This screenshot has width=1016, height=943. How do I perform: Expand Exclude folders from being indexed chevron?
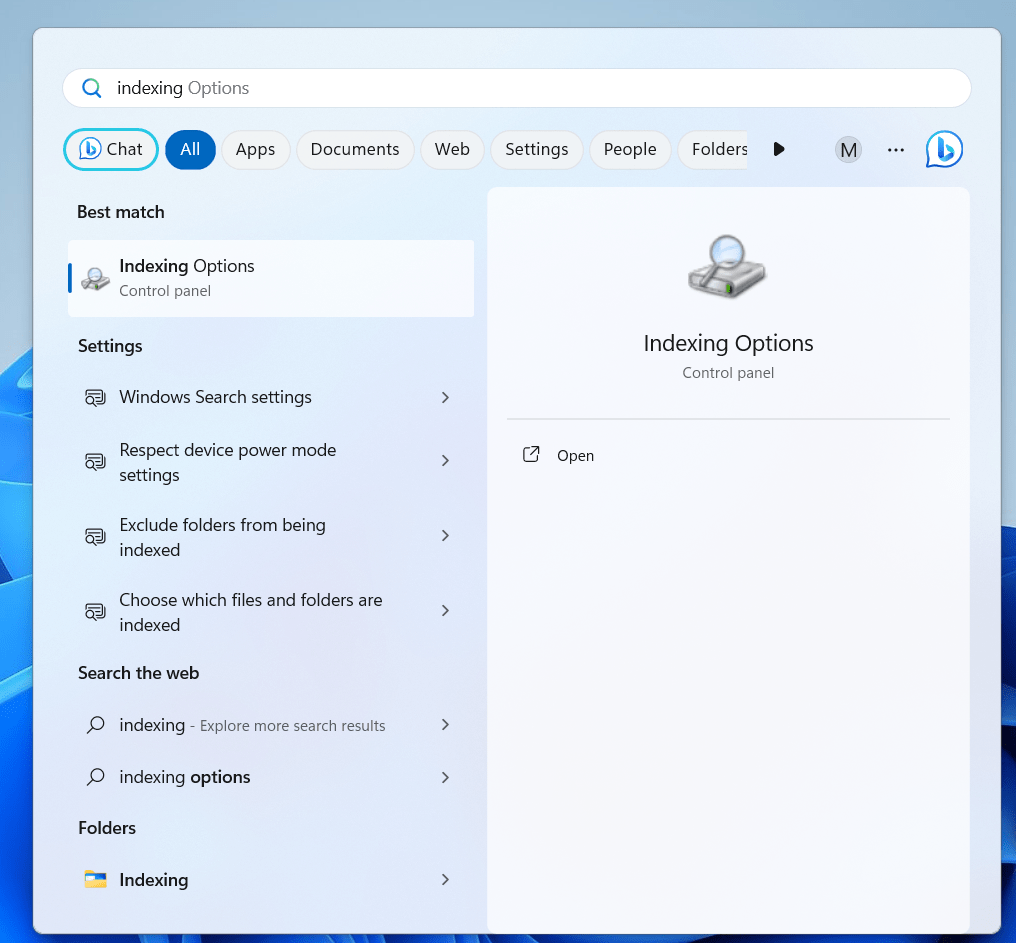point(445,535)
